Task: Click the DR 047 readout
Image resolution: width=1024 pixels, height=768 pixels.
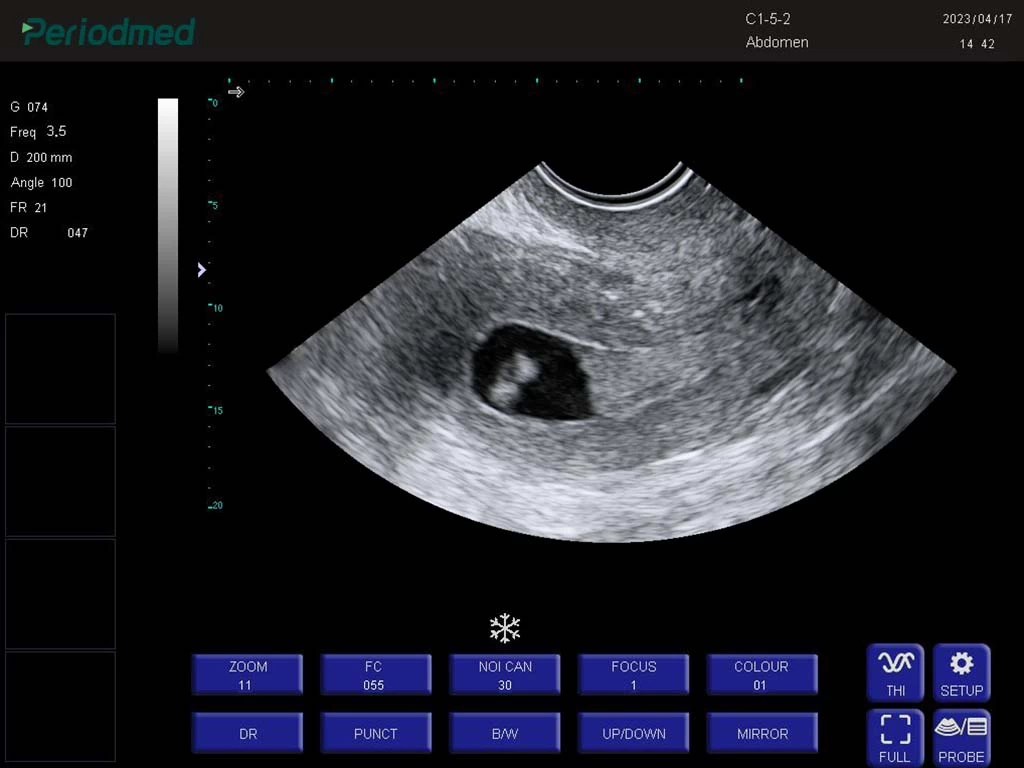Action: click(x=49, y=232)
